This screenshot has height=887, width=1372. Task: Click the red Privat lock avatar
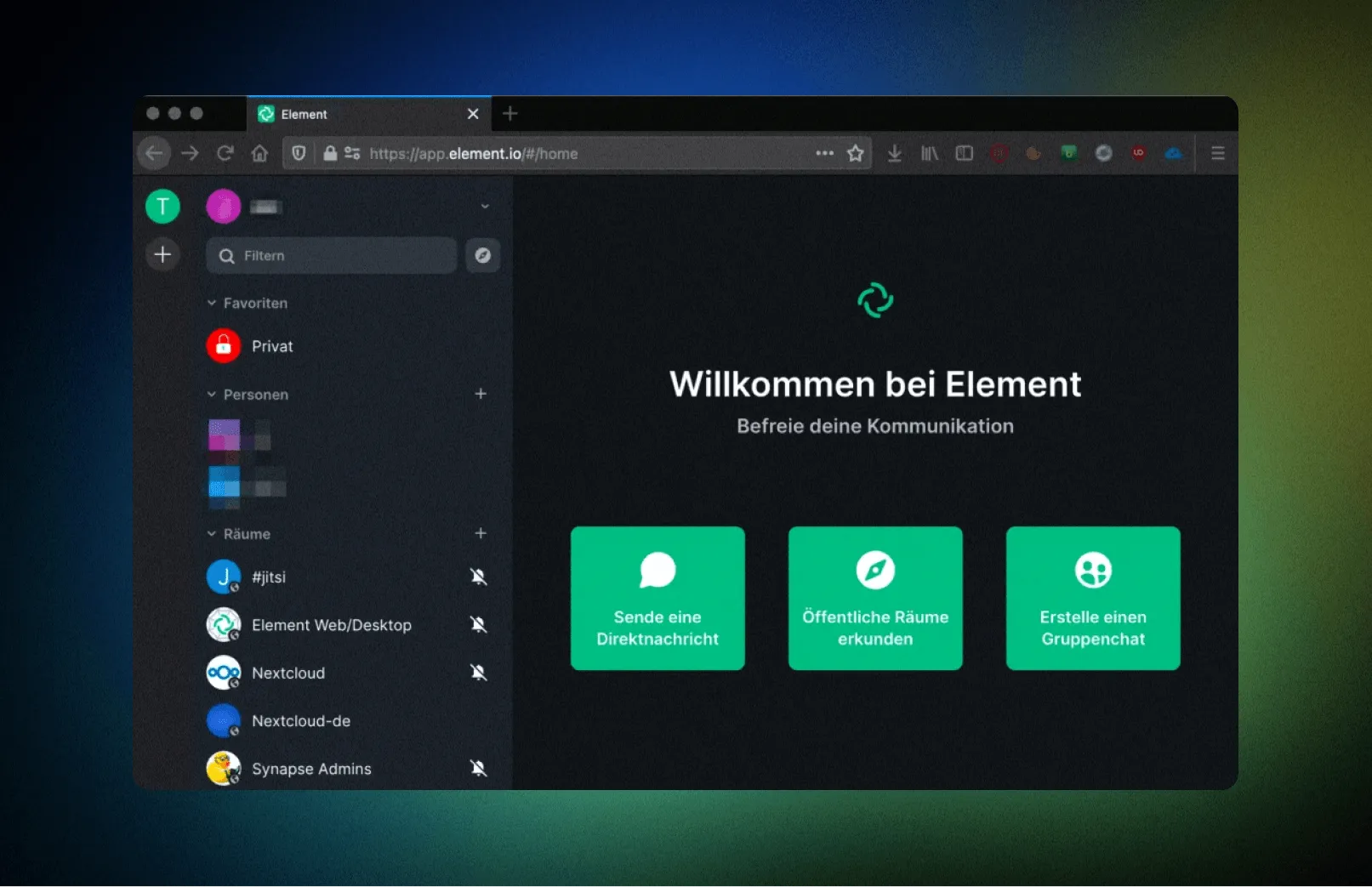click(x=224, y=346)
